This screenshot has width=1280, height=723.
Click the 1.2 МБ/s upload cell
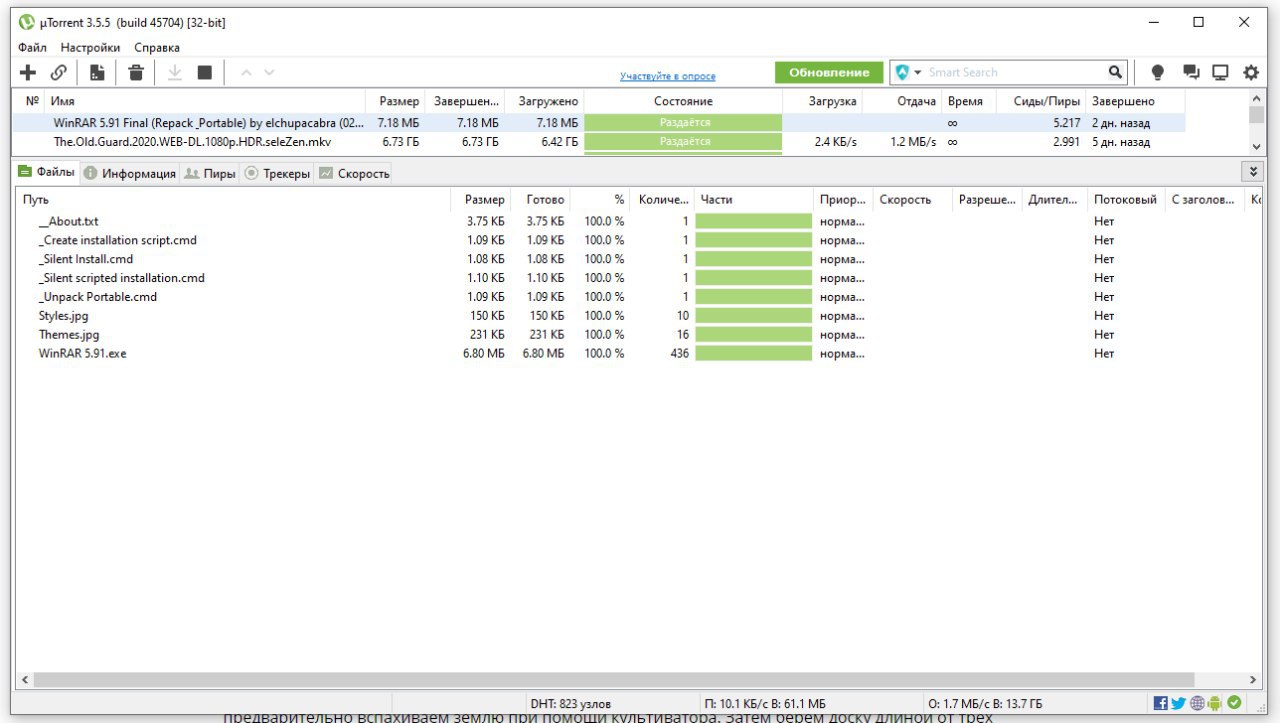[x=913, y=142]
